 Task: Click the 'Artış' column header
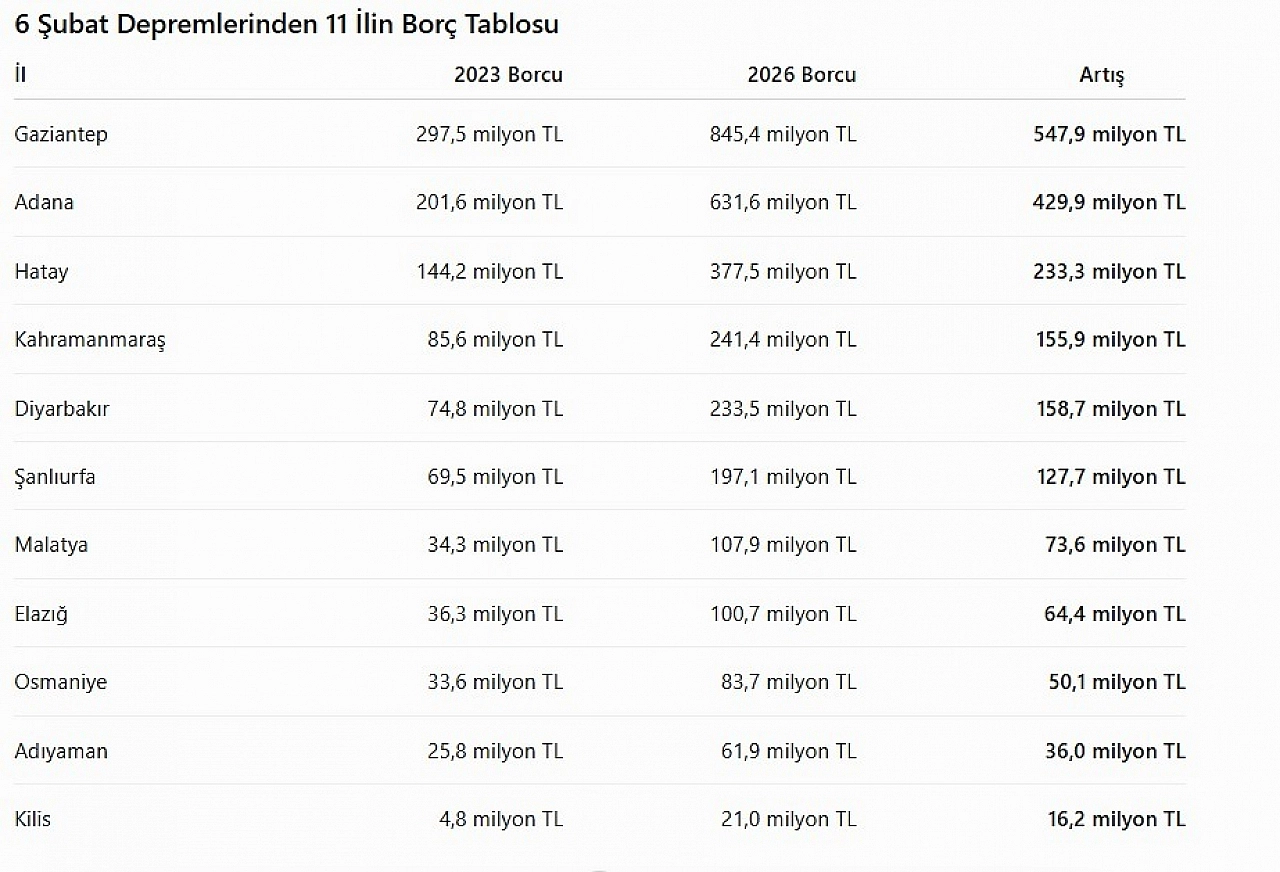pyautogui.click(x=1102, y=76)
